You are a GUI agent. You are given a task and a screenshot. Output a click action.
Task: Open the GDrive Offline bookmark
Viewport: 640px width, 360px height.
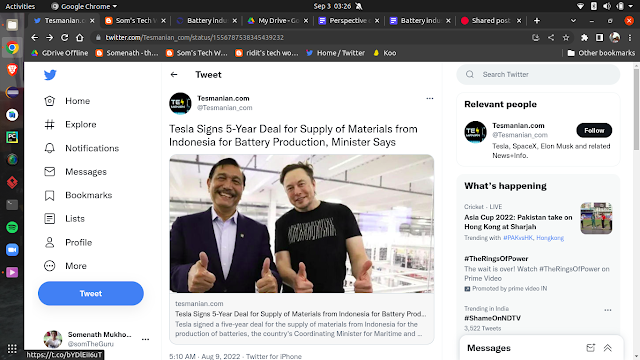point(60,53)
